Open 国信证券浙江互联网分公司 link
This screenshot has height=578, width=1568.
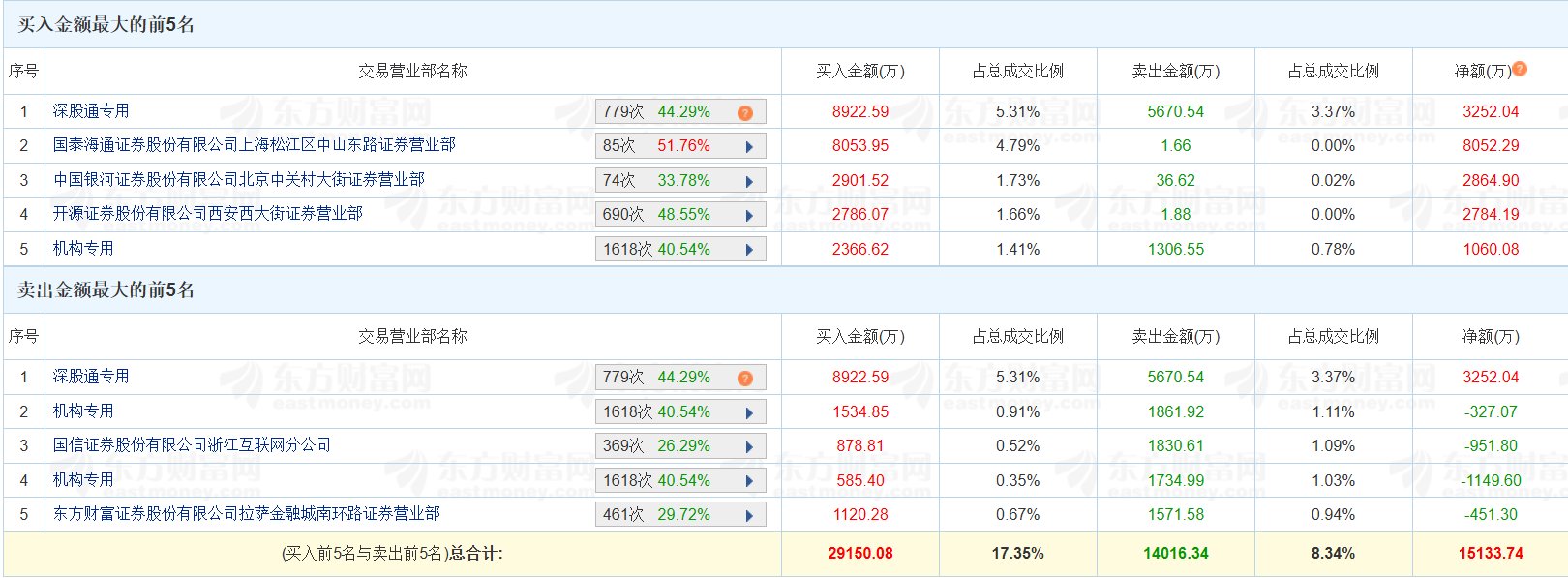pos(192,445)
